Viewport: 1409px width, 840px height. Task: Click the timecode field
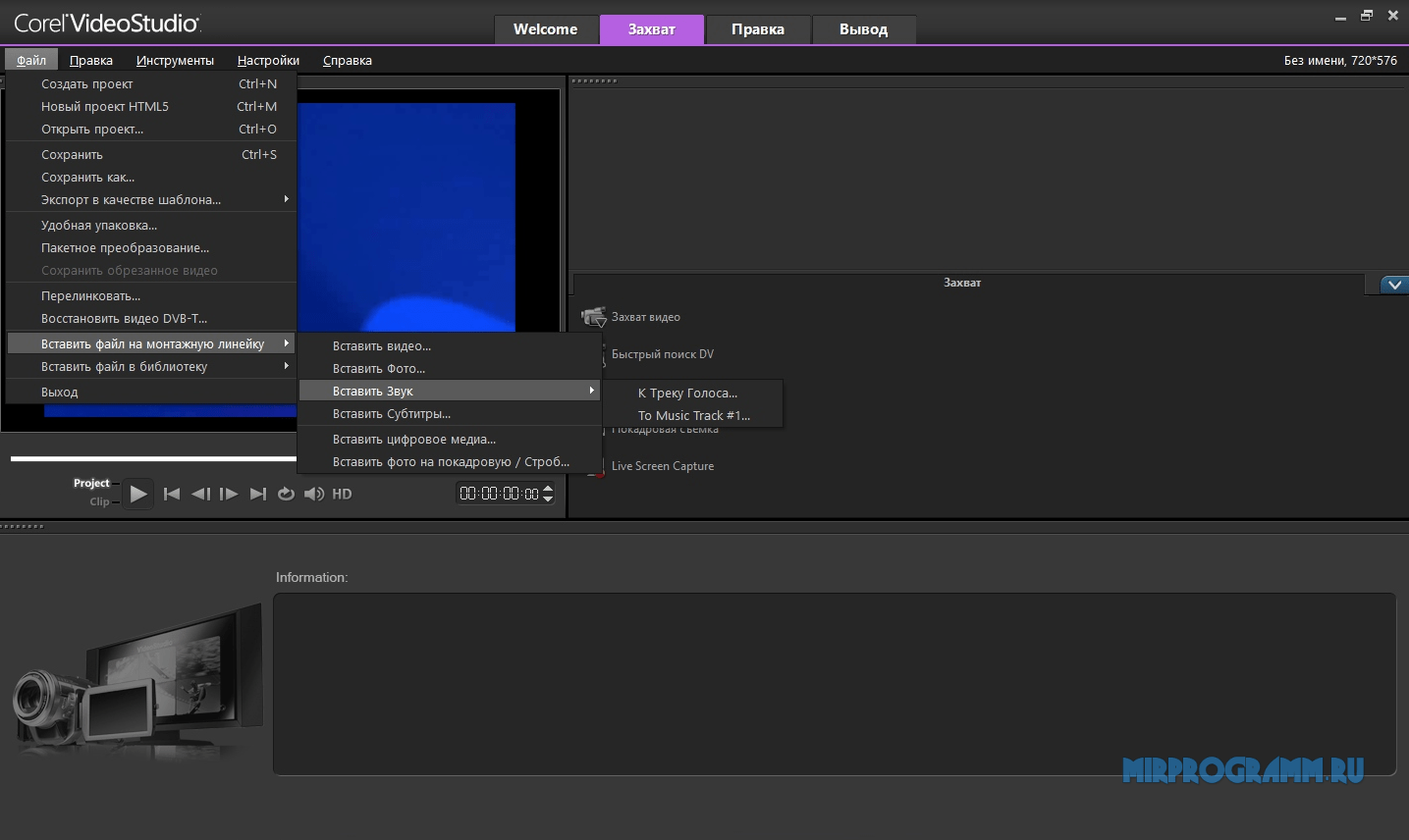tap(499, 494)
